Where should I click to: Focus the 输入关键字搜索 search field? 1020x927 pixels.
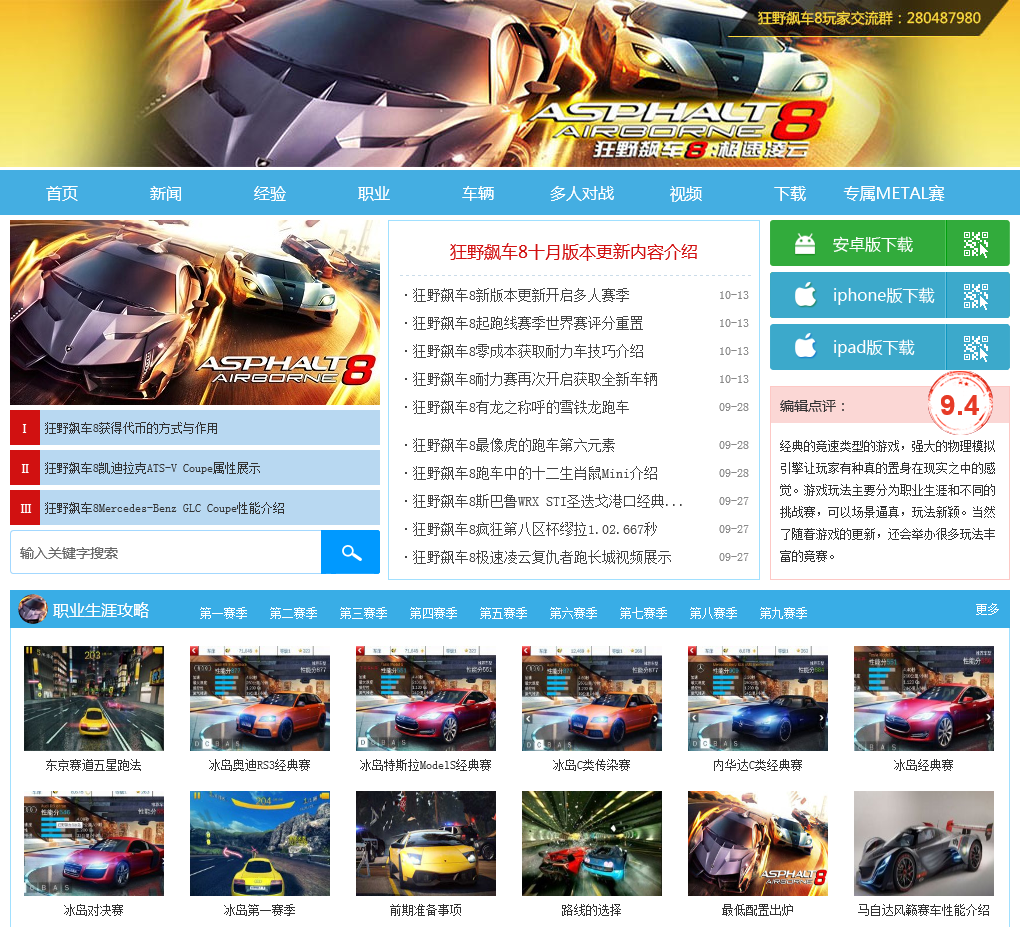pyautogui.click(x=166, y=552)
